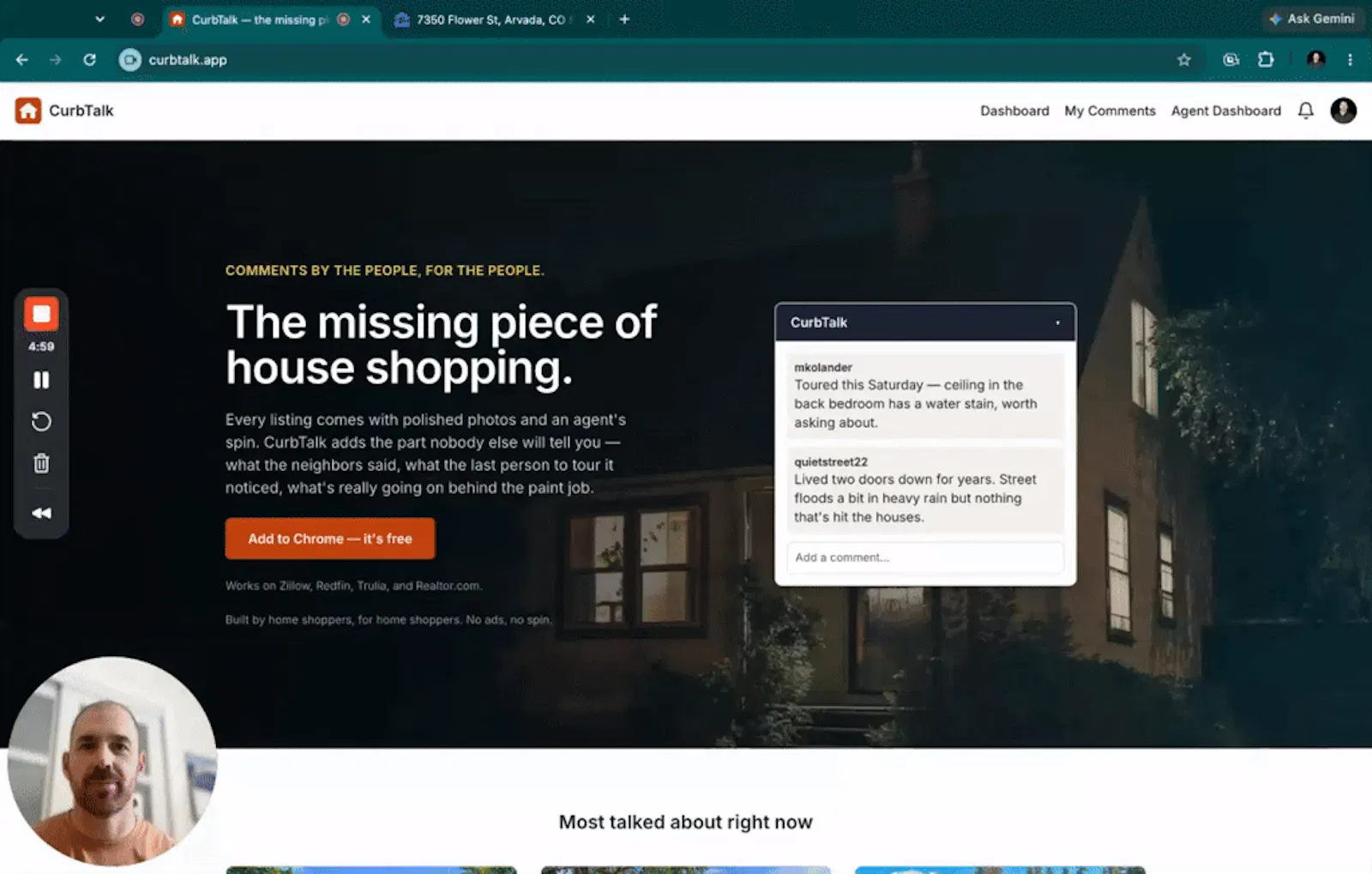
Task: Click the Add a comment field
Action: pyautogui.click(x=925, y=558)
